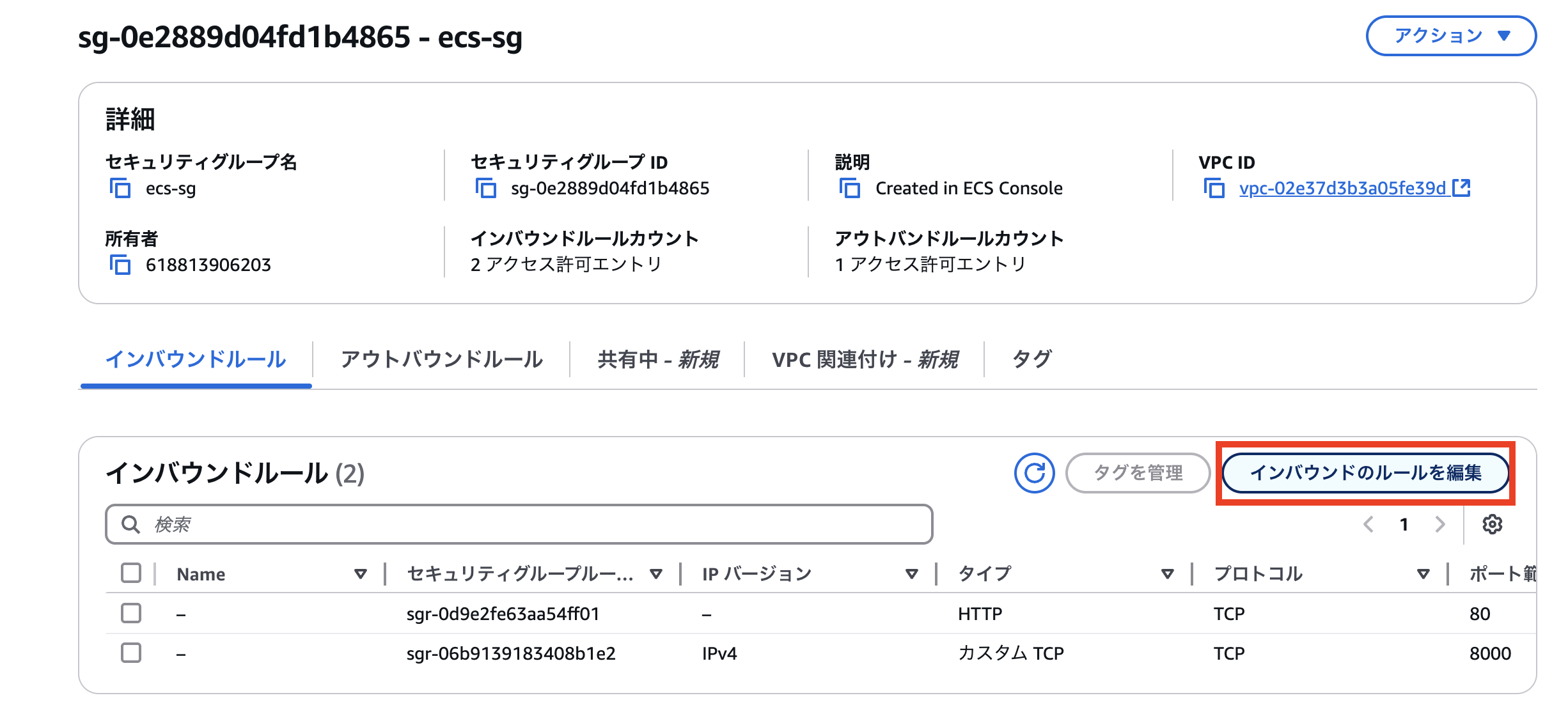Select all inbound rules

tap(131, 573)
